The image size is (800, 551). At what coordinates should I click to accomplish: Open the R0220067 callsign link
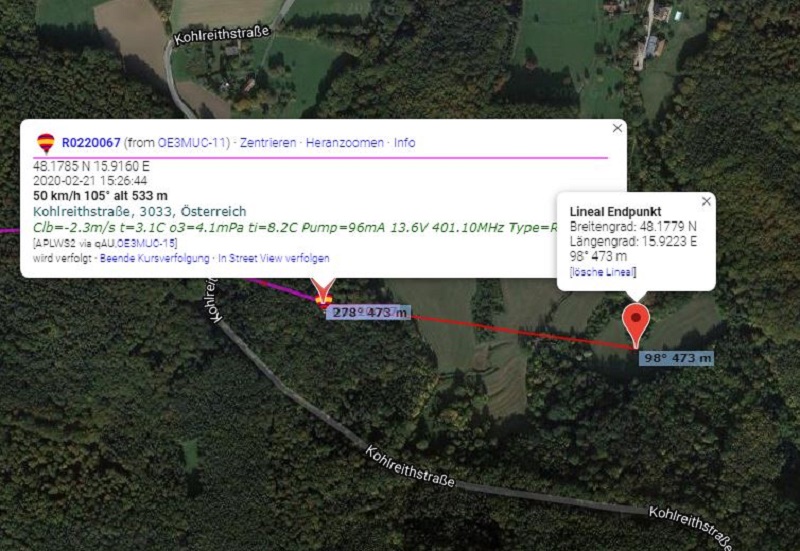point(91,143)
